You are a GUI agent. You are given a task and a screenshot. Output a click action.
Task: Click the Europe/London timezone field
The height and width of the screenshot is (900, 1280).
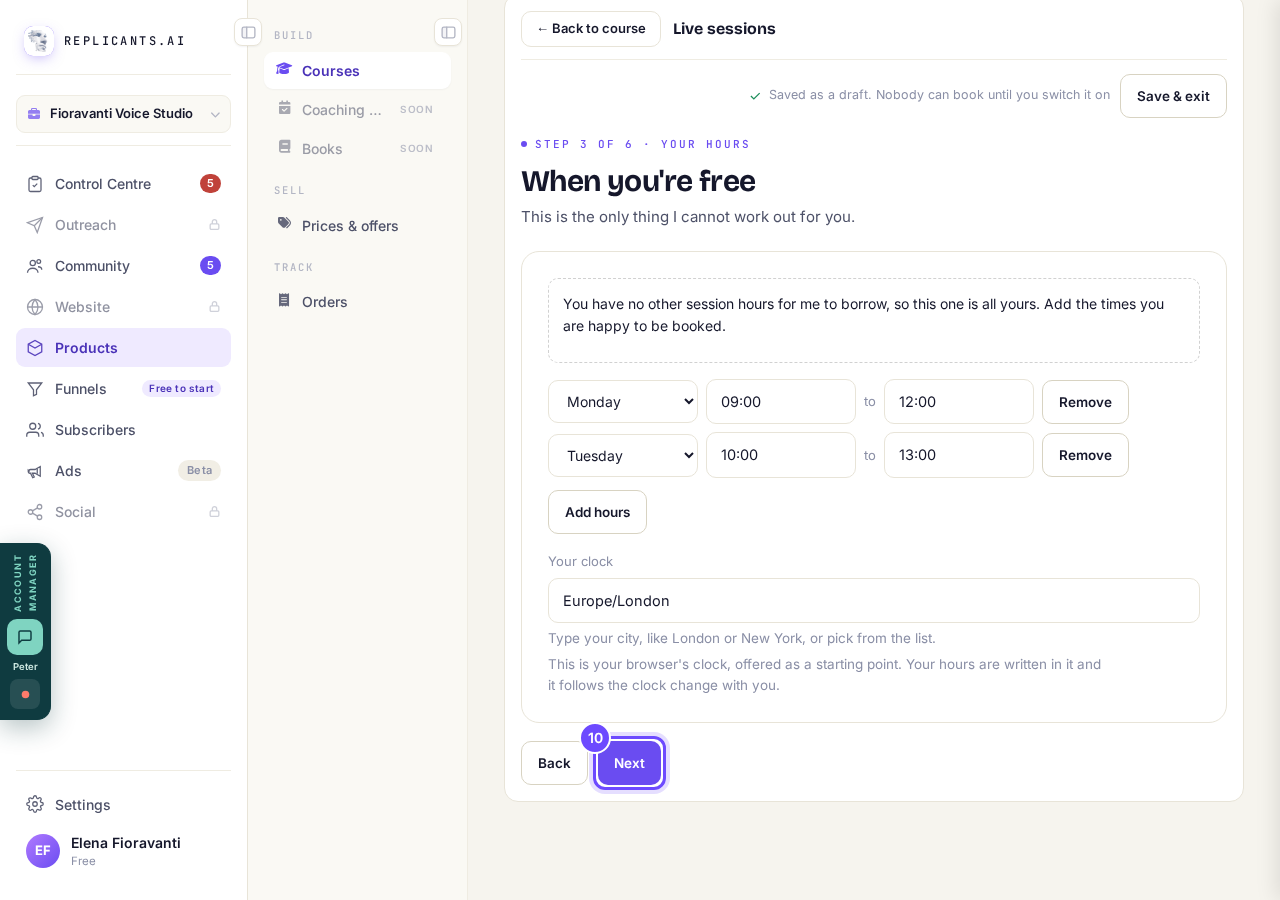874,600
